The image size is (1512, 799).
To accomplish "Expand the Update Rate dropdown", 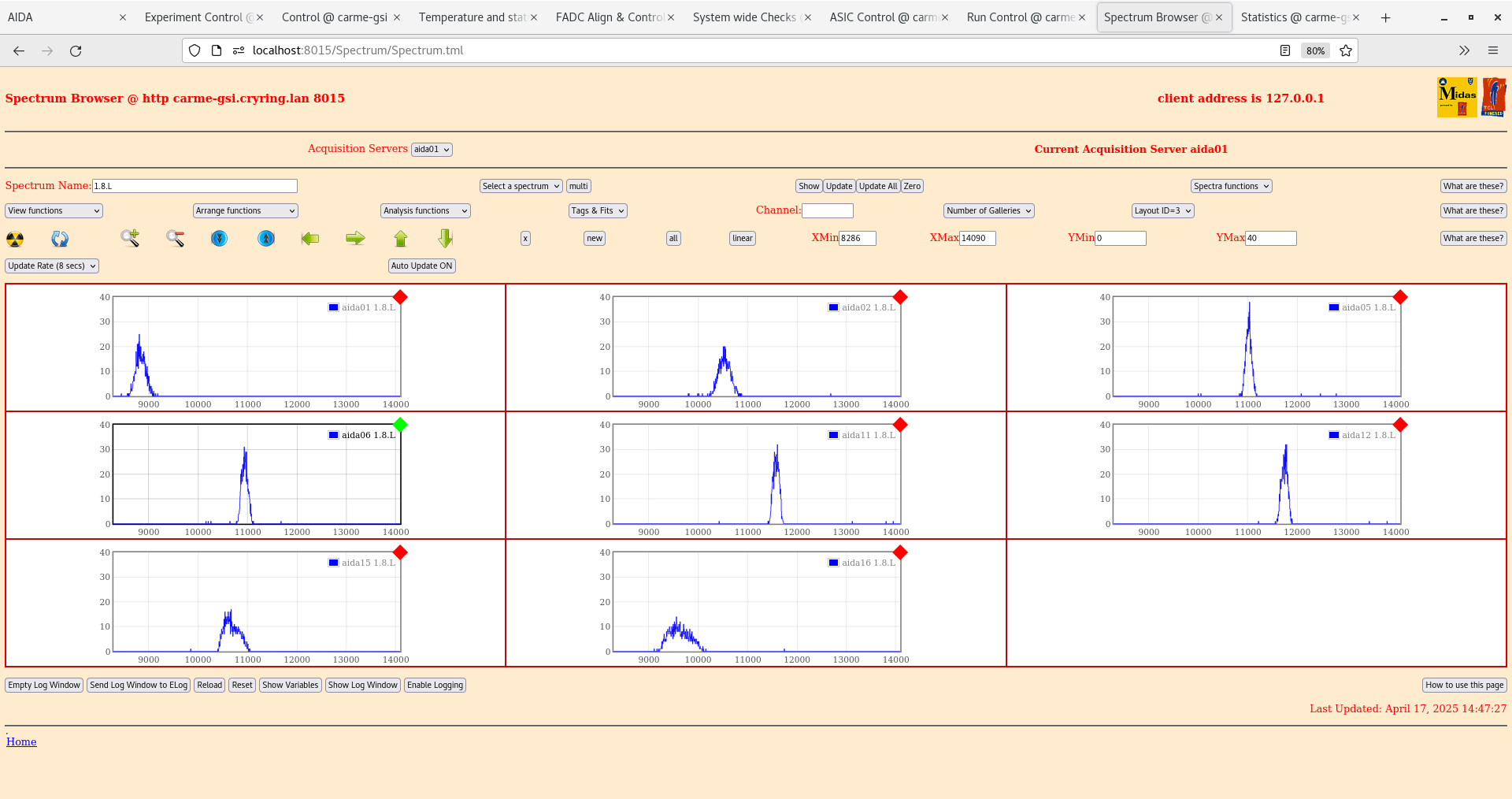I will pyautogui.click(x=52, y=266).
